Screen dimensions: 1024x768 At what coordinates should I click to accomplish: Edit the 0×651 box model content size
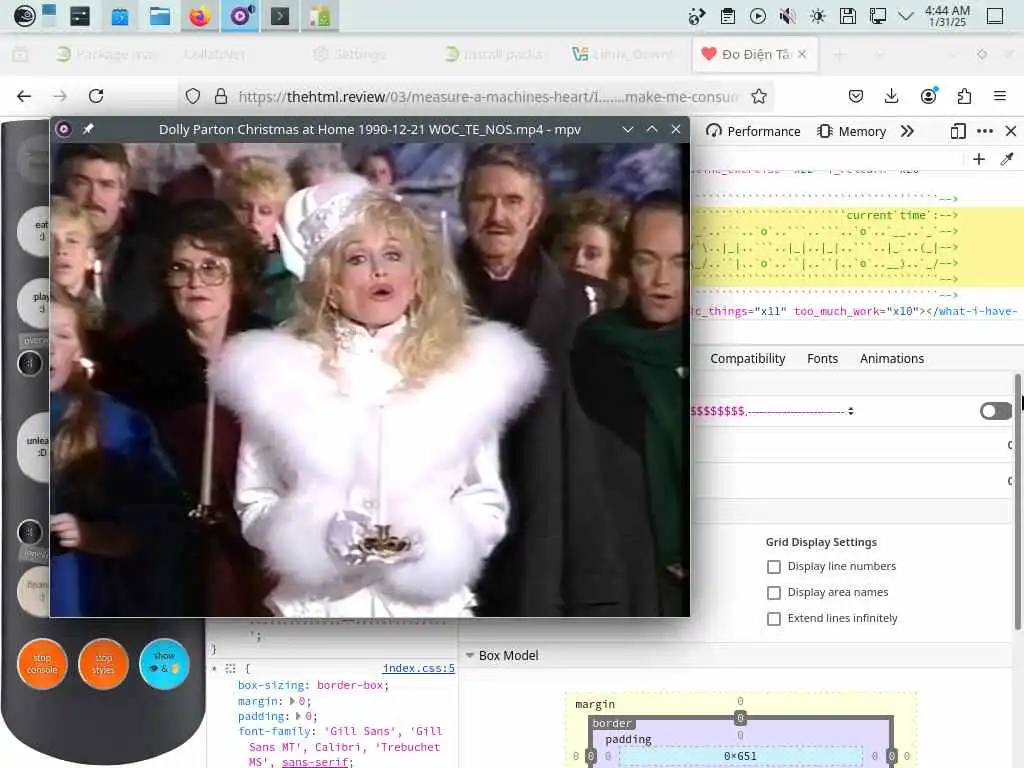[x=740, y=756]
